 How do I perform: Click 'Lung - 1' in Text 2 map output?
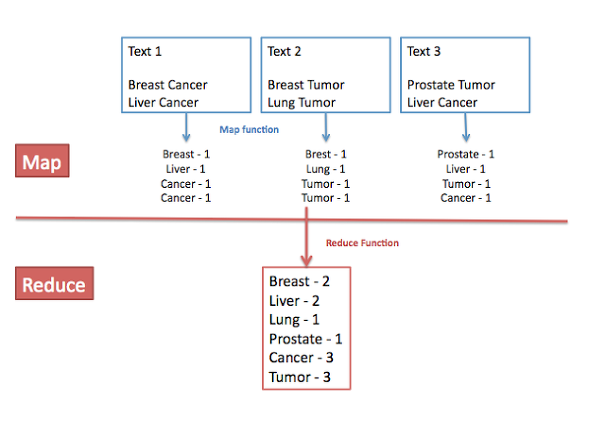click(326, 169)
